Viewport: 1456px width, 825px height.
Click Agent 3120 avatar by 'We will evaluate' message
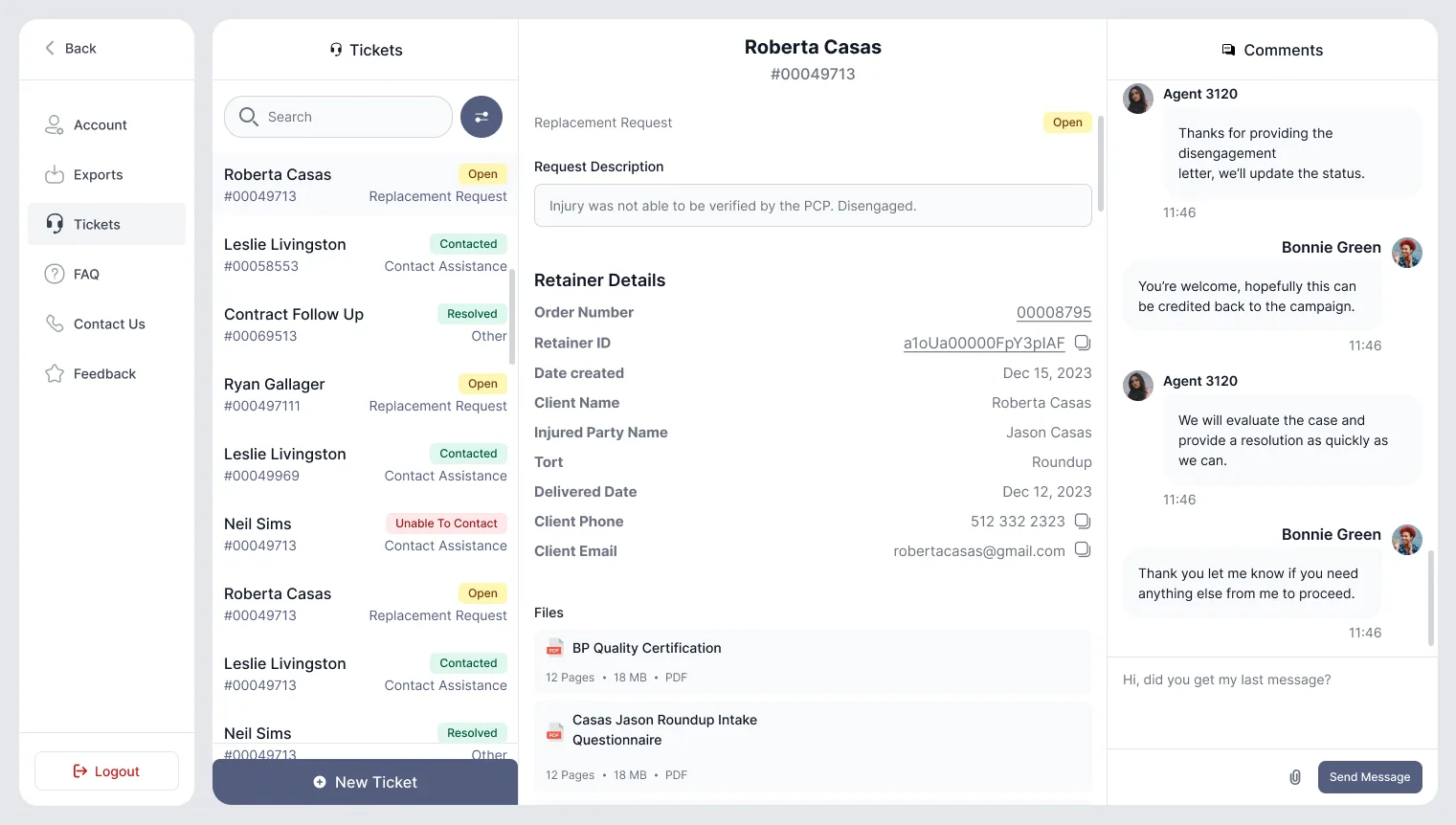1138,386
